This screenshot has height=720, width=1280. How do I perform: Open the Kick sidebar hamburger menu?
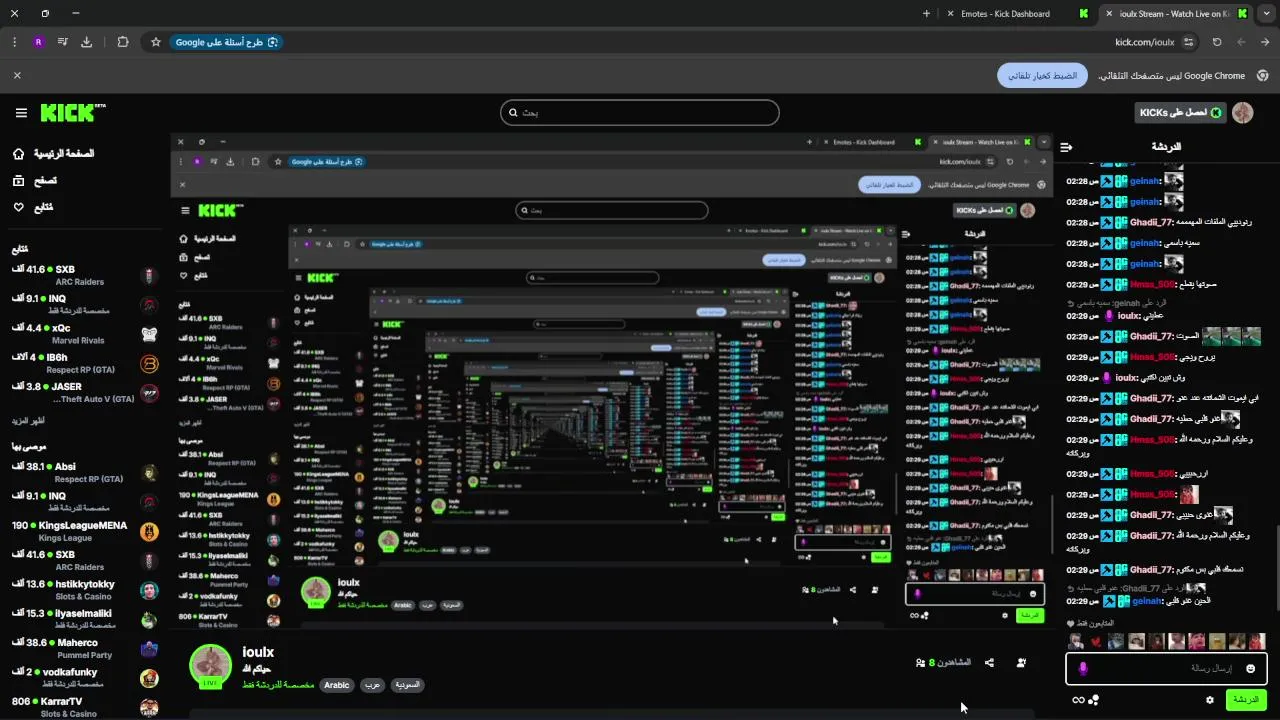[21, 113]
